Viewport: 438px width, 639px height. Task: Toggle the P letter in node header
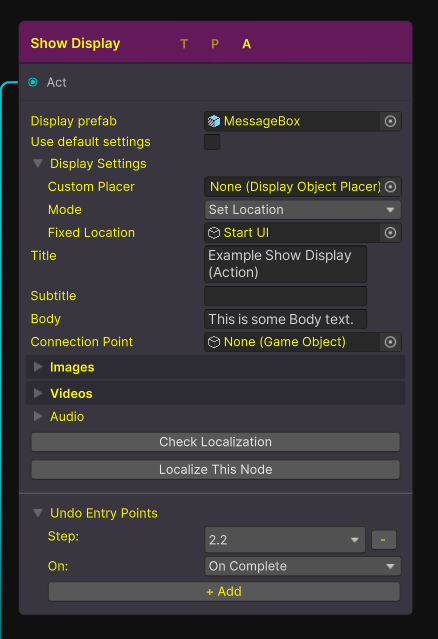(x=215, y=44)
